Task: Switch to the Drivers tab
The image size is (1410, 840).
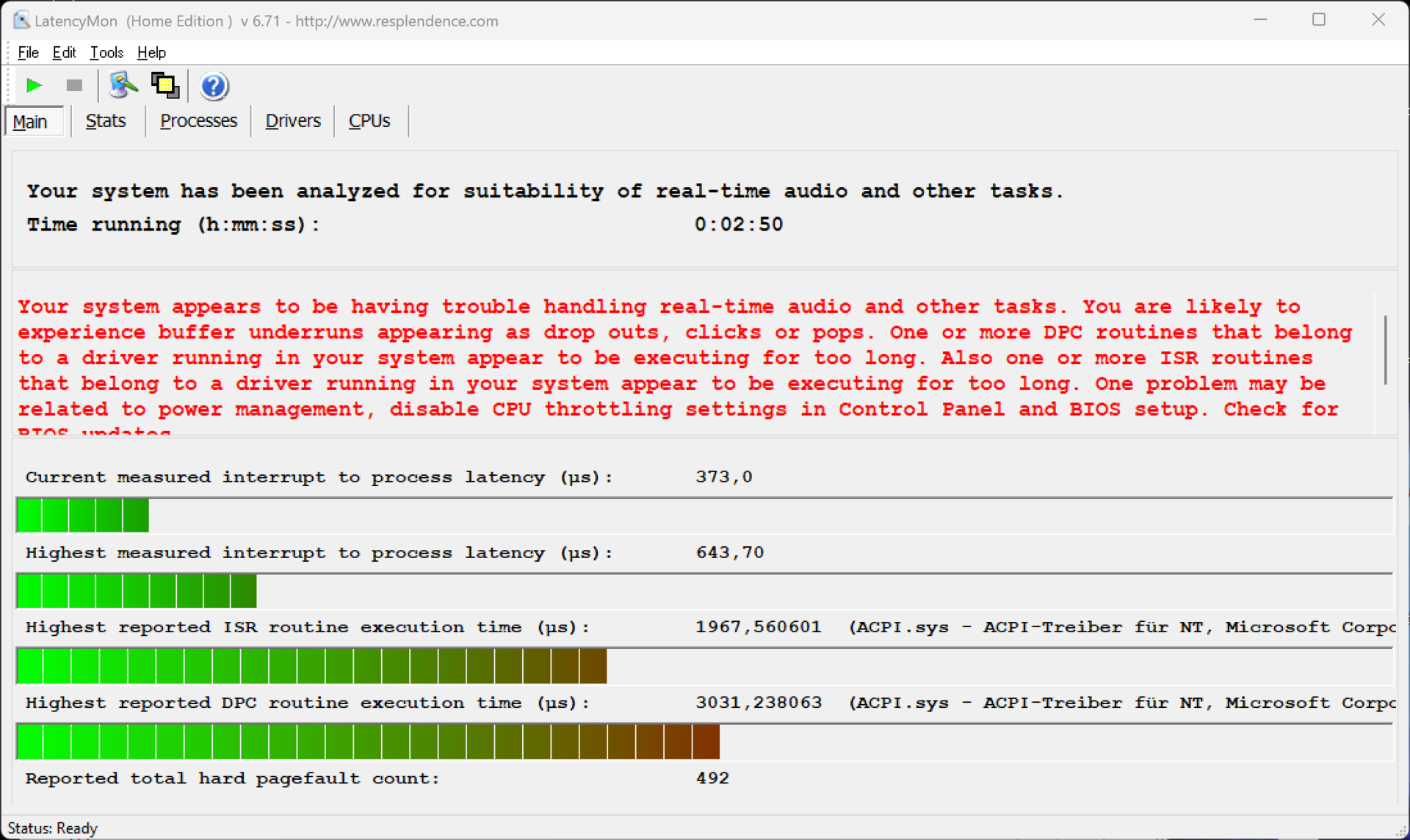Action: (x=292, y=120)
